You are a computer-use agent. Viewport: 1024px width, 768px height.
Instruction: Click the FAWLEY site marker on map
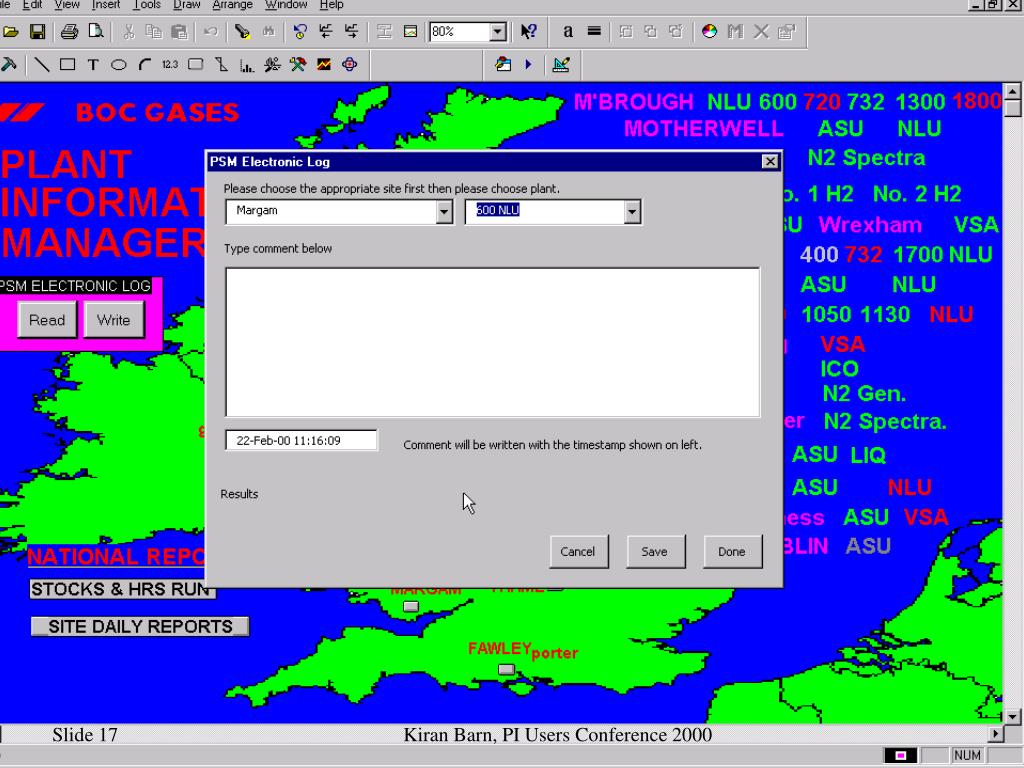point(506,669)
